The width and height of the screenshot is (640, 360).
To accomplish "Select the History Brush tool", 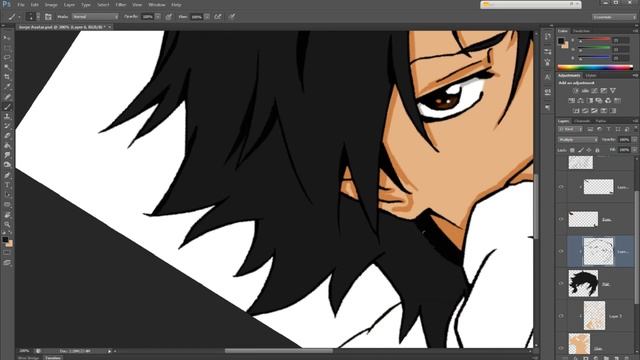I will point(7,127).
